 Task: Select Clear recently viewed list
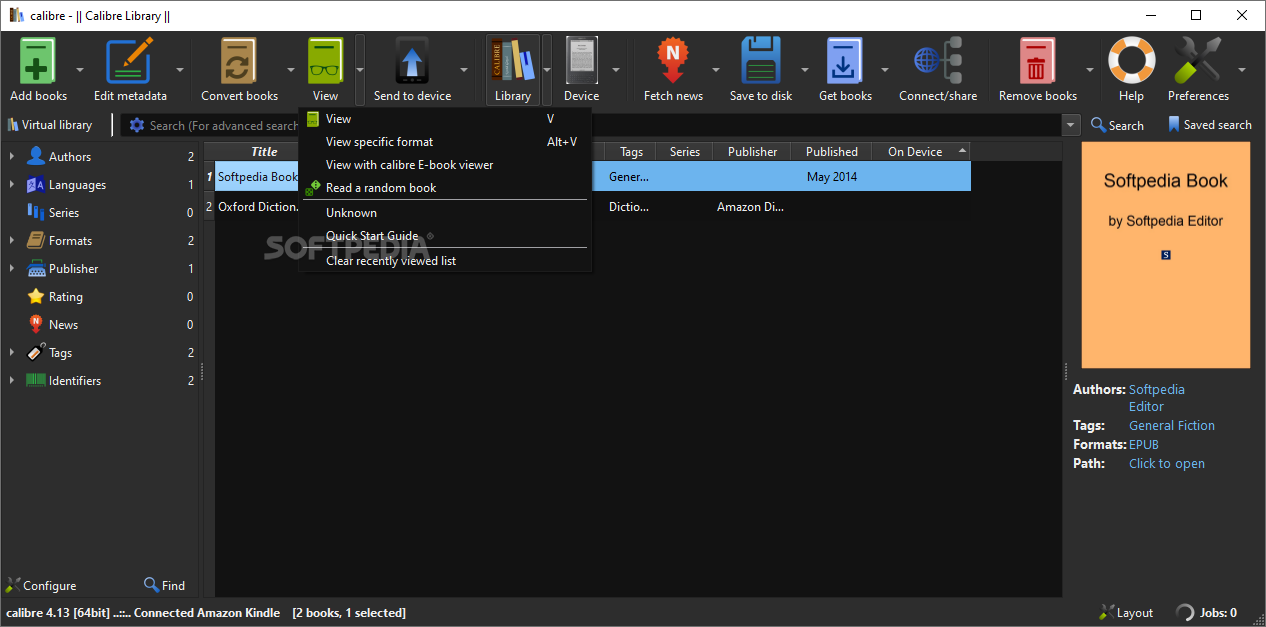click(446, 261)
